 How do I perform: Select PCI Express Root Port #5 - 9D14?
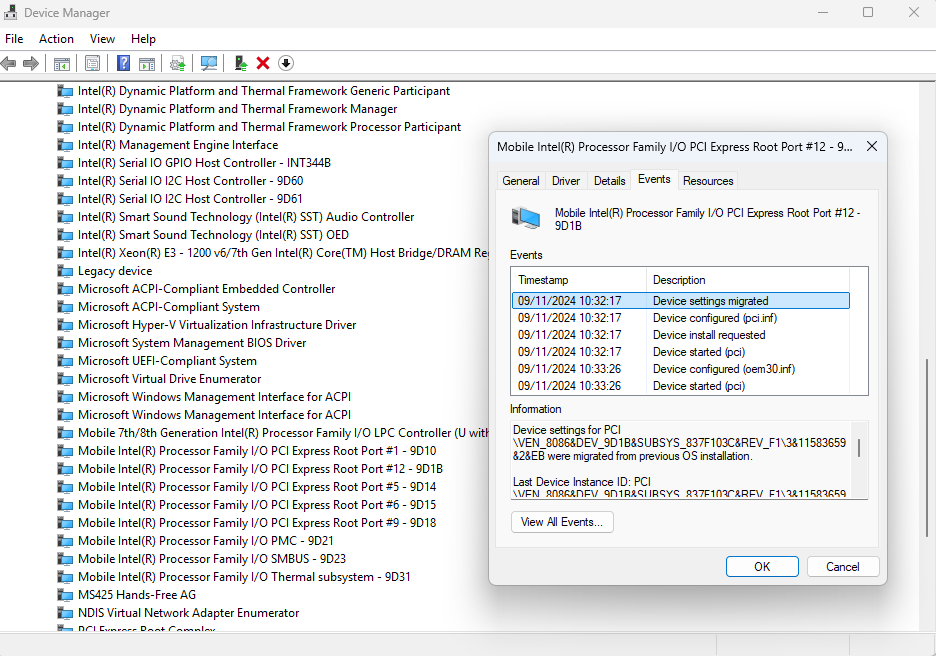click(x=257, y=486)
